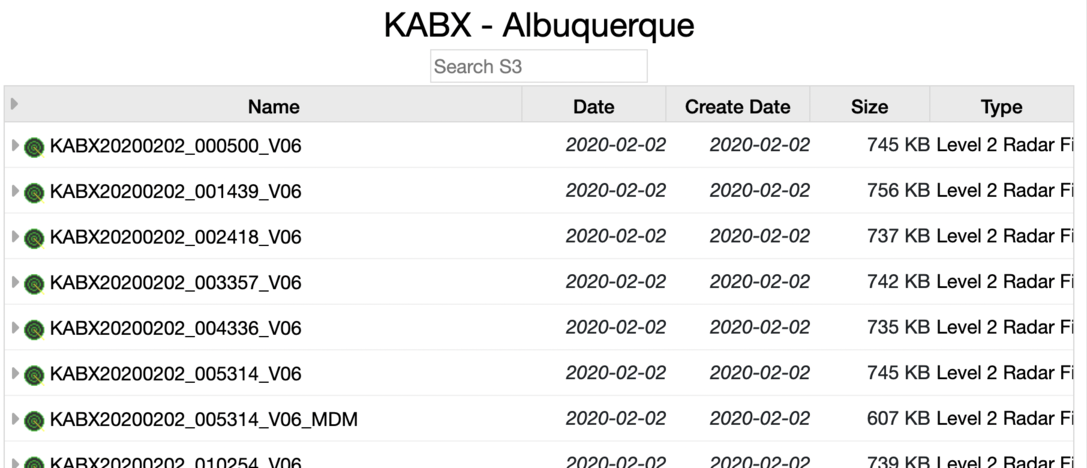
Task: Click radar icon for KABX20200202_001439_V06
Action: coord(35,192)
